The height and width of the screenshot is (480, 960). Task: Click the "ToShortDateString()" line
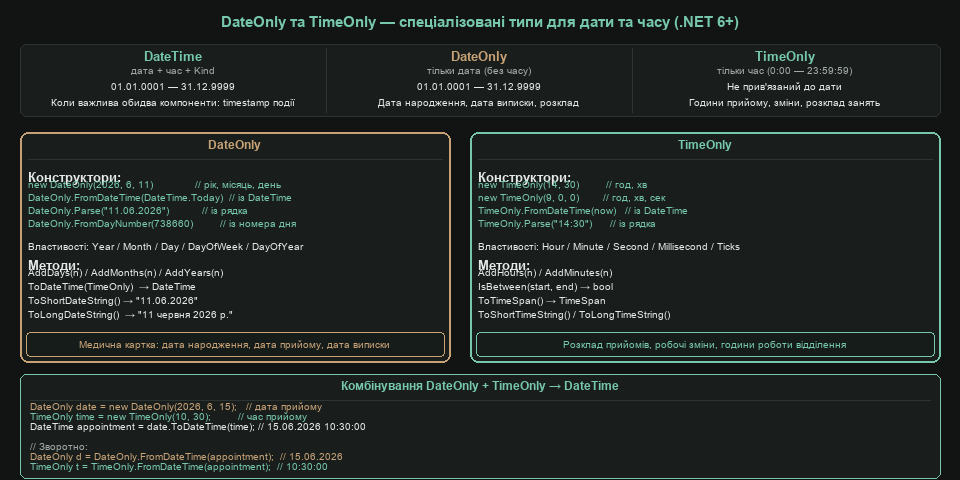coord(113,301)
